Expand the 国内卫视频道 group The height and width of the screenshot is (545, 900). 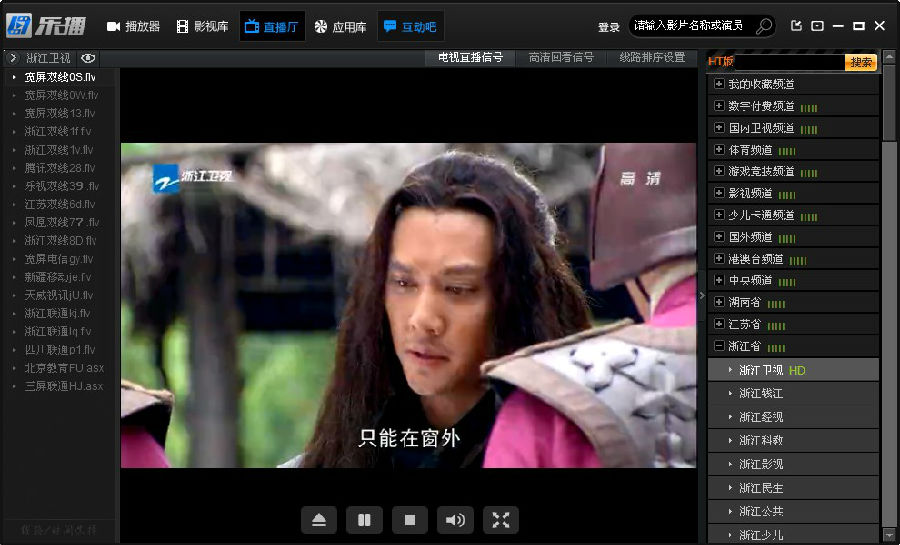(x=719, y=127)
